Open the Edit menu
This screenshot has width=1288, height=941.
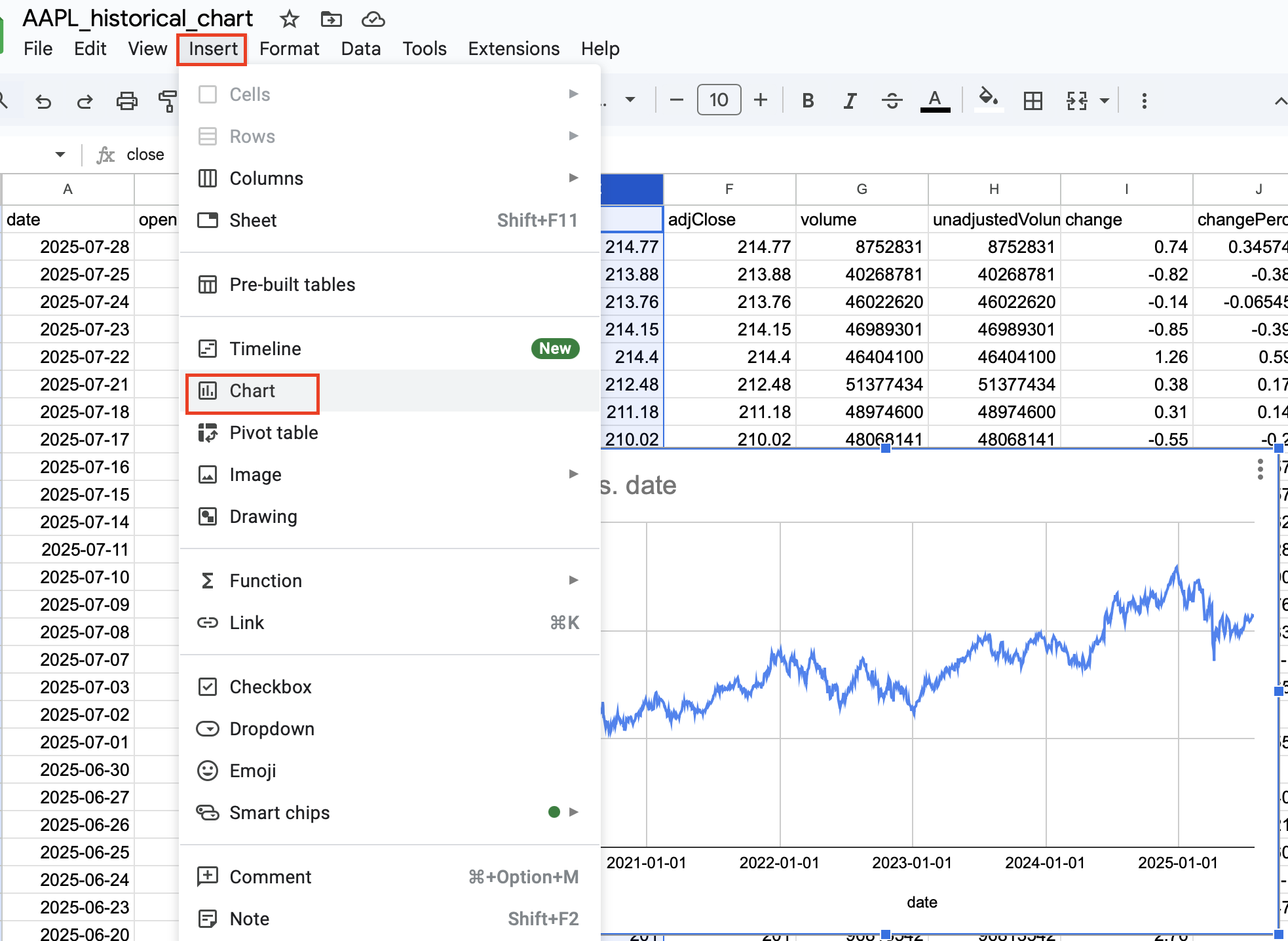(90, 48)
